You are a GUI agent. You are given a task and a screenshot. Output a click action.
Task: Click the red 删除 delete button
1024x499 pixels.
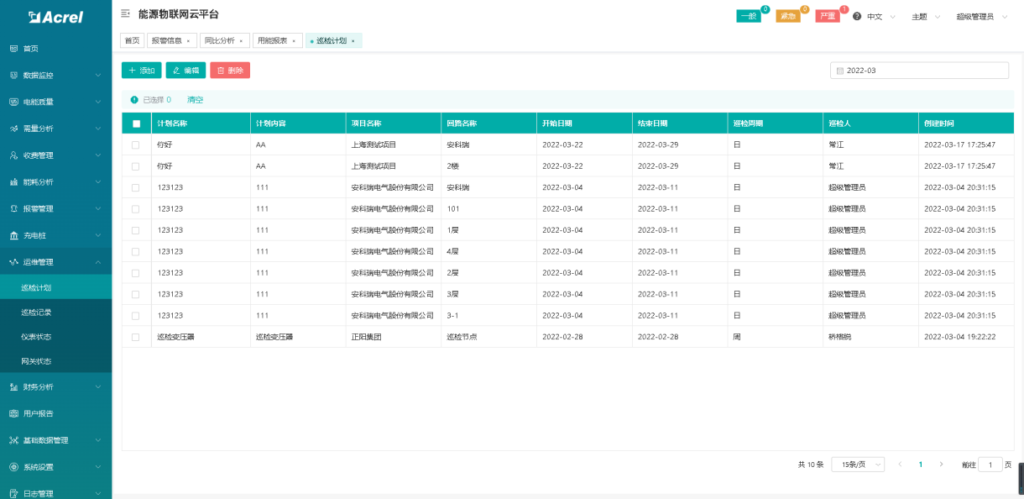click(x=230, y=71)
